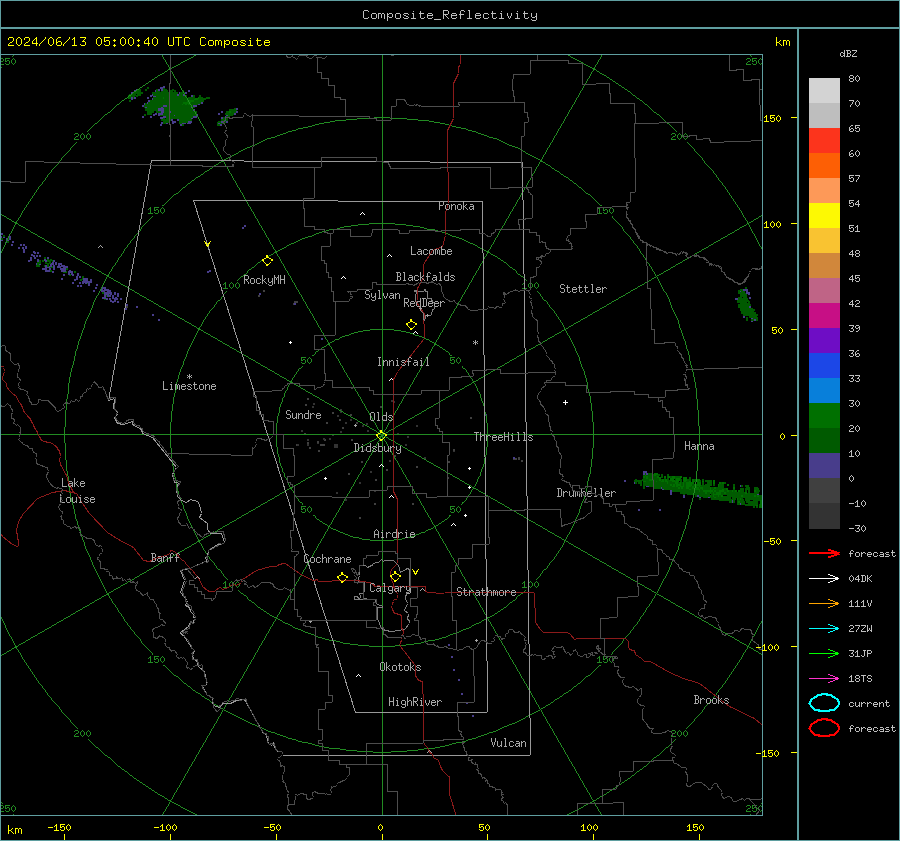Image resolution: width=900 pixels, height=841 pixels.
Task: Click the orange 111V arrow in legend
Action: [824, 603]
